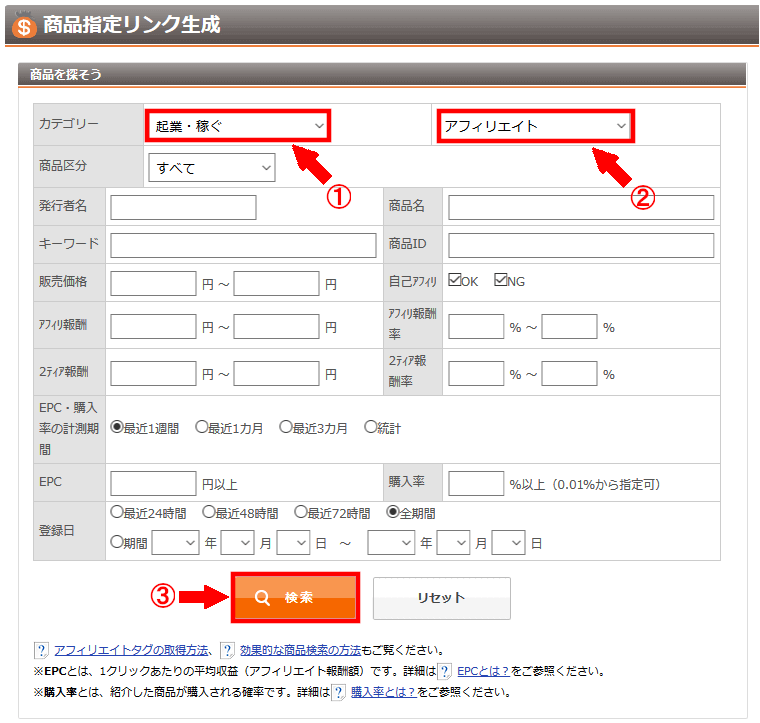Screen dimensions: 760x723
Task: Select 最近24時間 registration date
Action: pos(116,512)
